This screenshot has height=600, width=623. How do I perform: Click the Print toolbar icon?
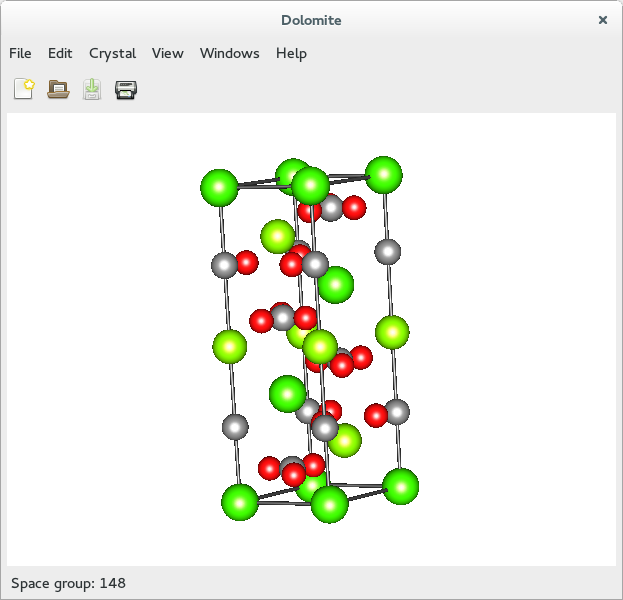[x=126, y=90]
